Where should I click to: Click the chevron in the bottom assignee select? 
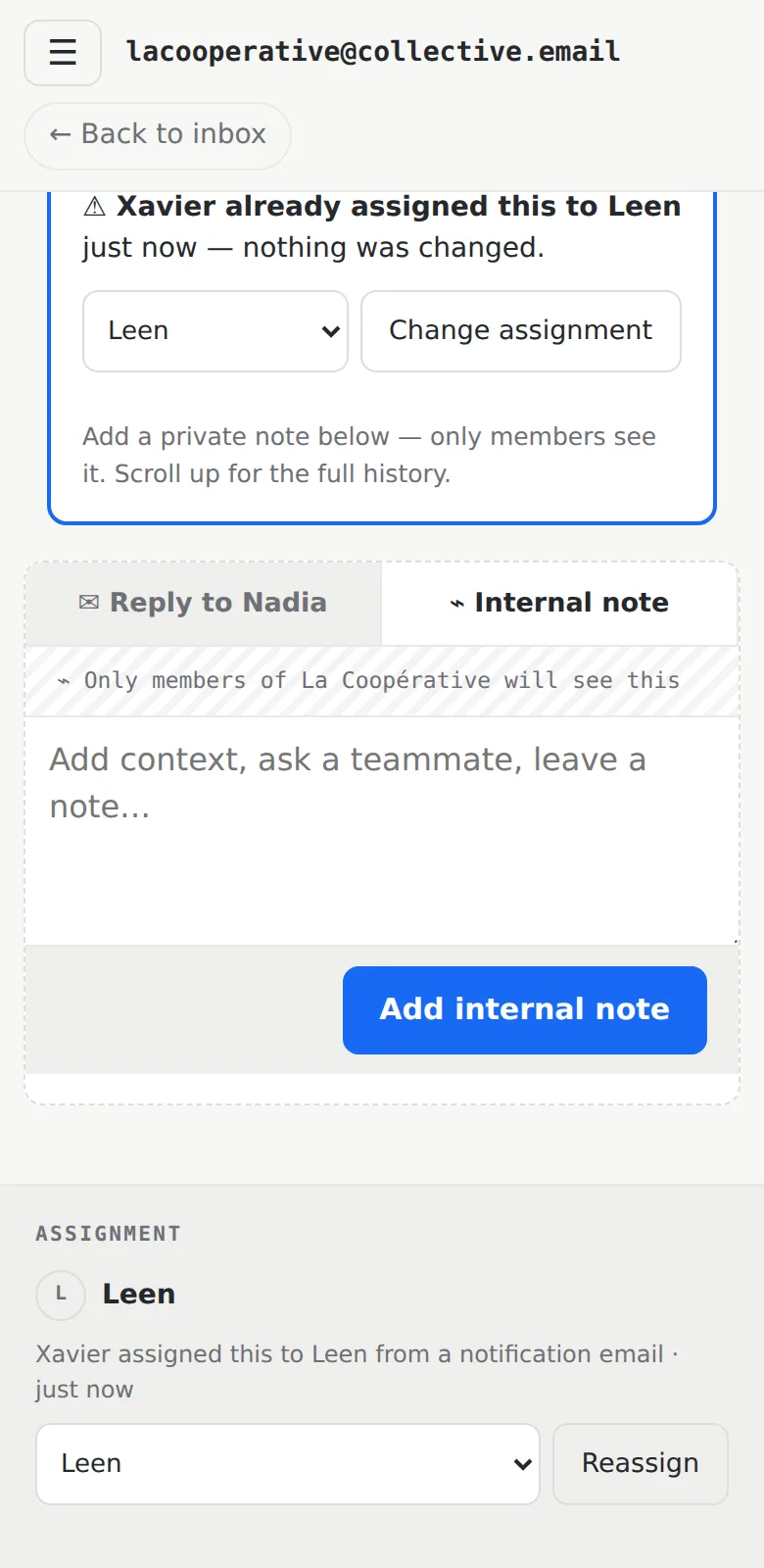523,1464
